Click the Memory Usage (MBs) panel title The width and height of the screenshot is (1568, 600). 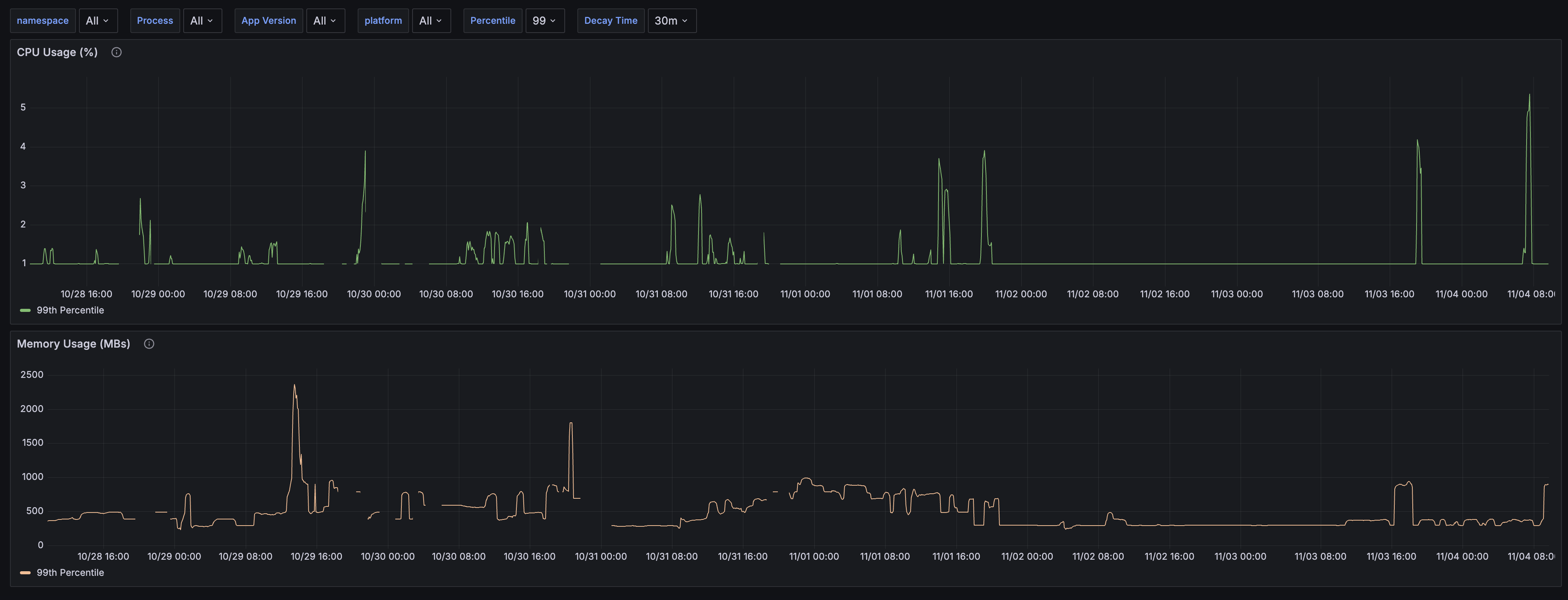[74, 344]
